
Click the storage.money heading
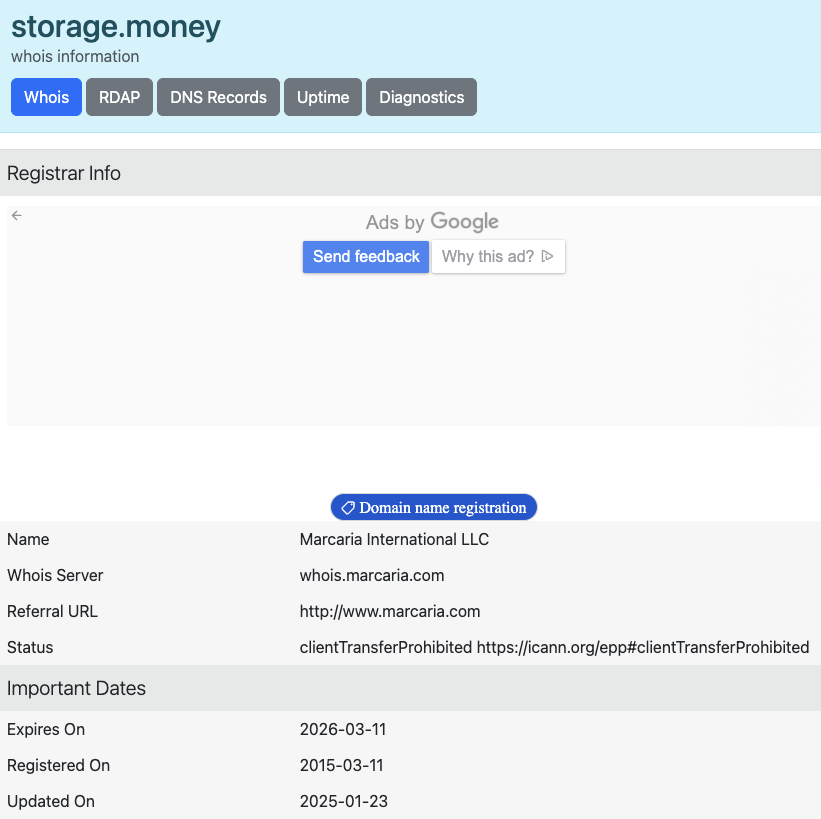tap(116, 27)
